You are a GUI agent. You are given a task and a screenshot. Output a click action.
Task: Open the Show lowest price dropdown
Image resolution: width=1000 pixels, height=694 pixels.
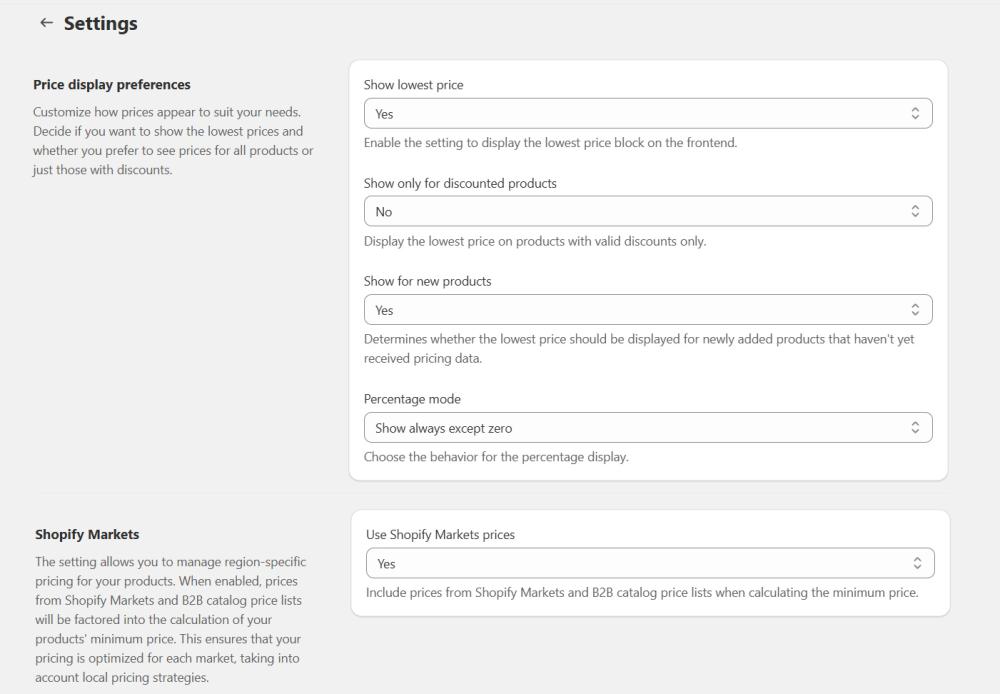click(x=648, y=113)
